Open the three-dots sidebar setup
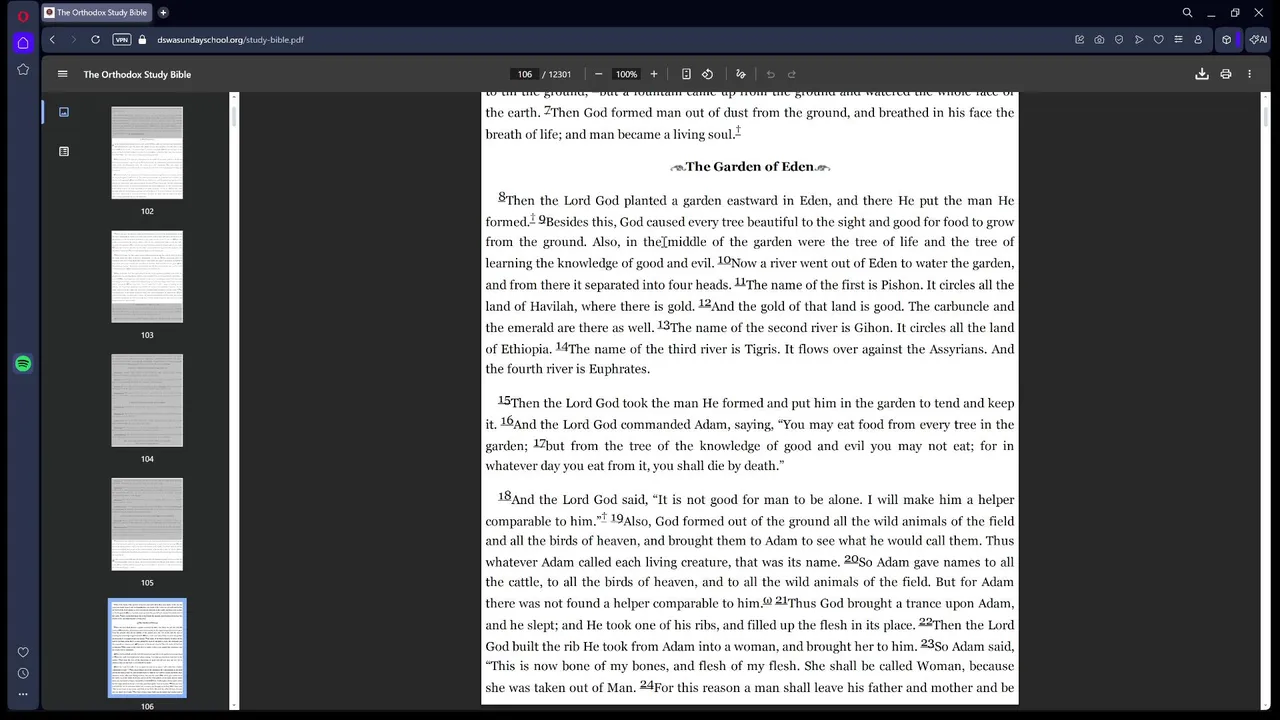The image size is (1280, 720). click(x=23, y=694)
